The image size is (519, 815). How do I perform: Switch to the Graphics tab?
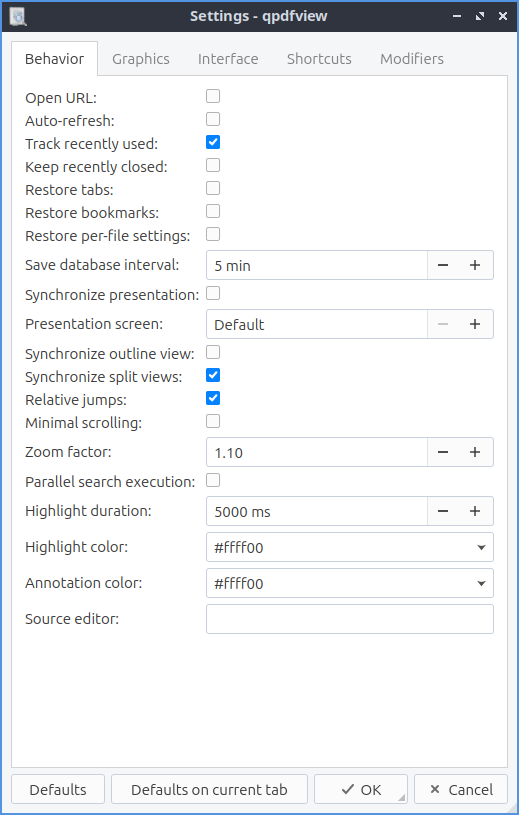(141, 59)
